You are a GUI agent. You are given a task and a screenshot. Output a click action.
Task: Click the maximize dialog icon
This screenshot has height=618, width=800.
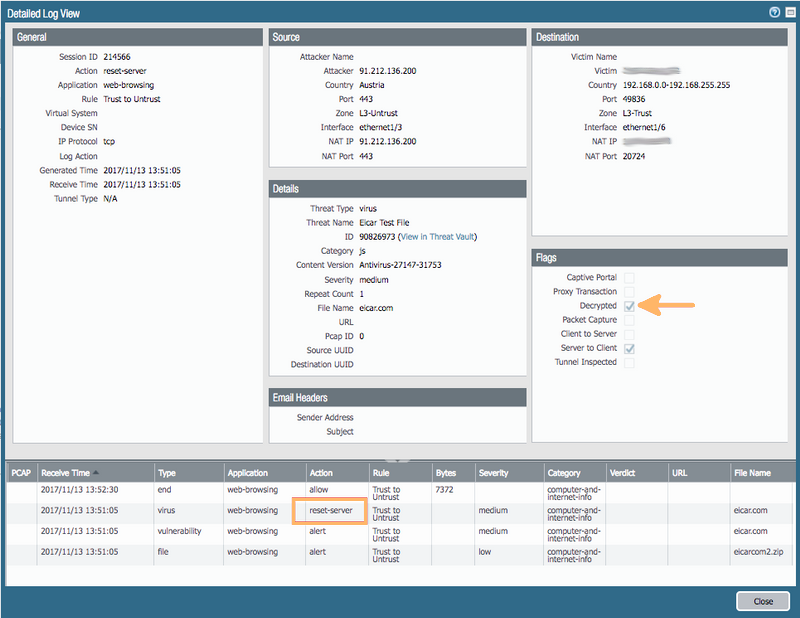tap(788, 13)
